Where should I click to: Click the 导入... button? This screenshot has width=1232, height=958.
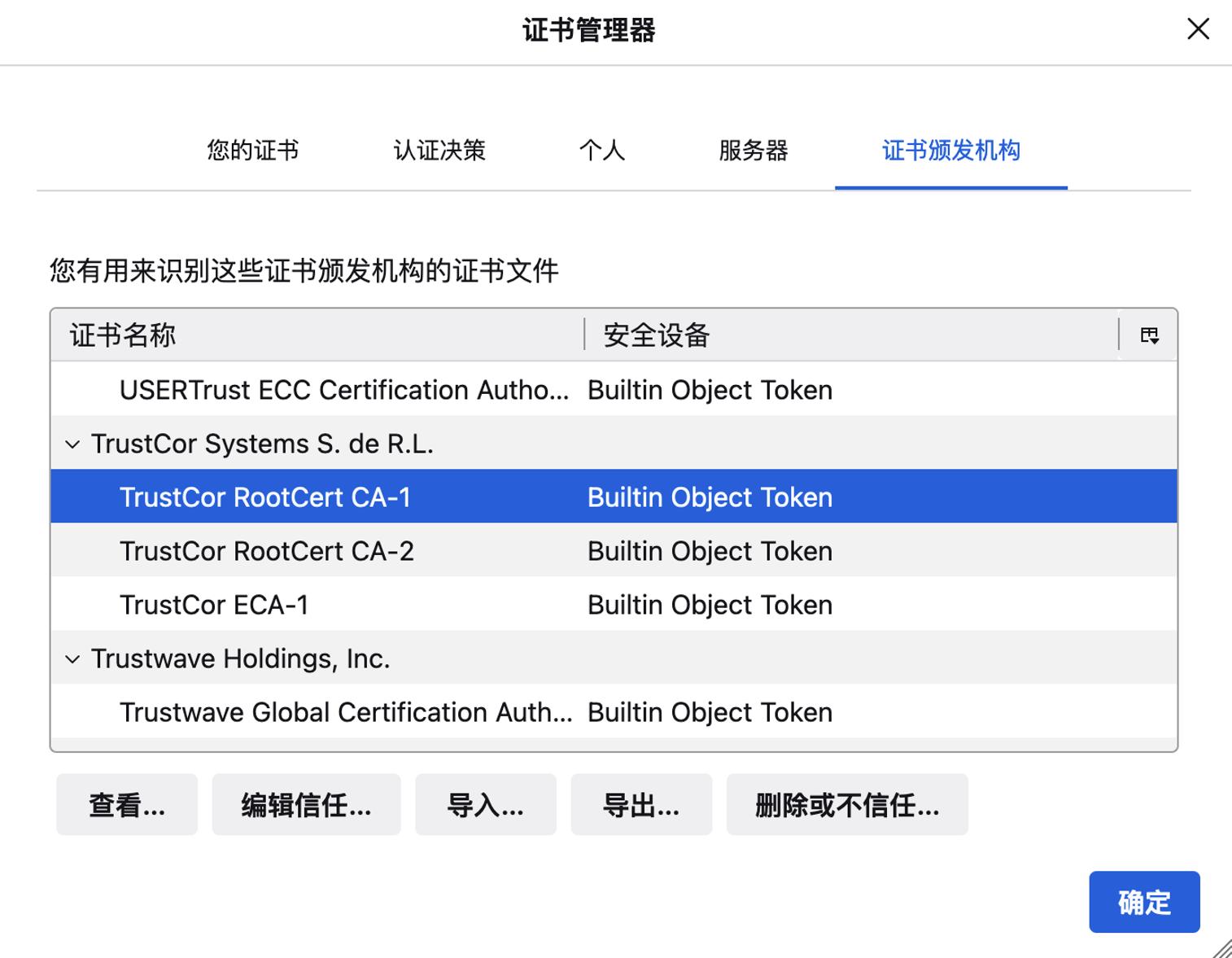pyautogui.click(x=486, y=805)
